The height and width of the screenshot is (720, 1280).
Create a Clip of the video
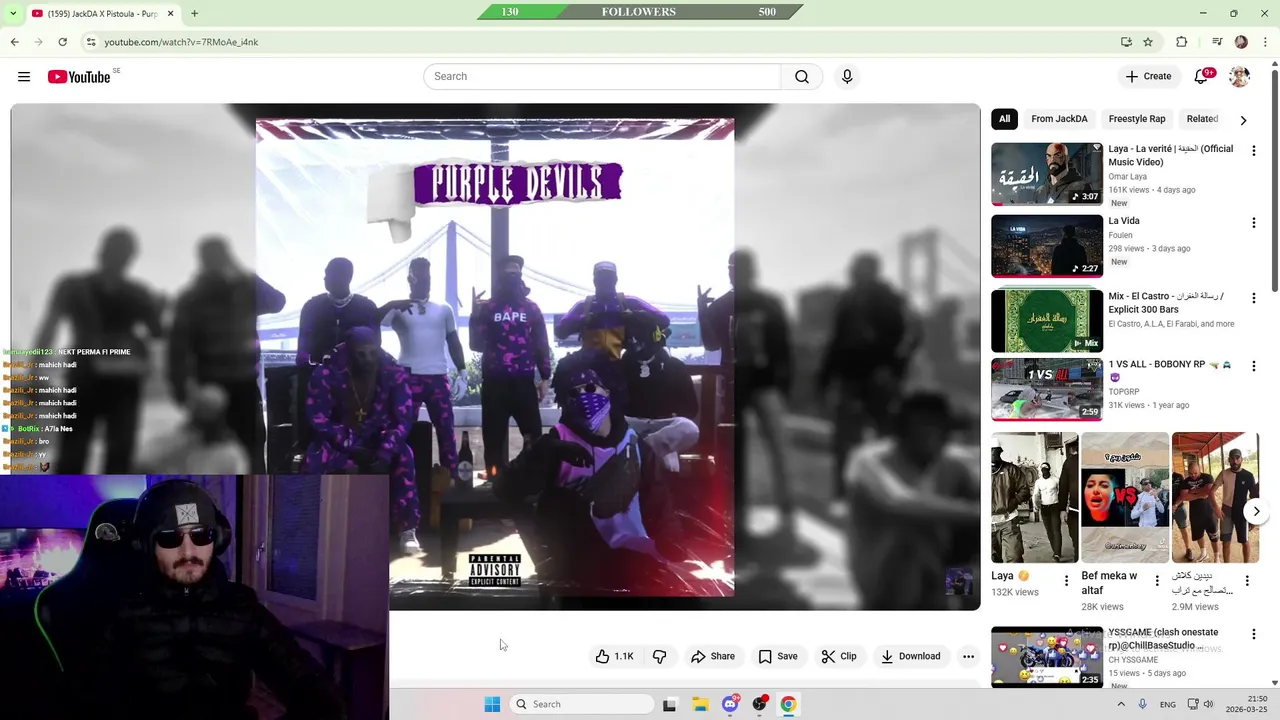pyautogui.click(x=839, y=656)
